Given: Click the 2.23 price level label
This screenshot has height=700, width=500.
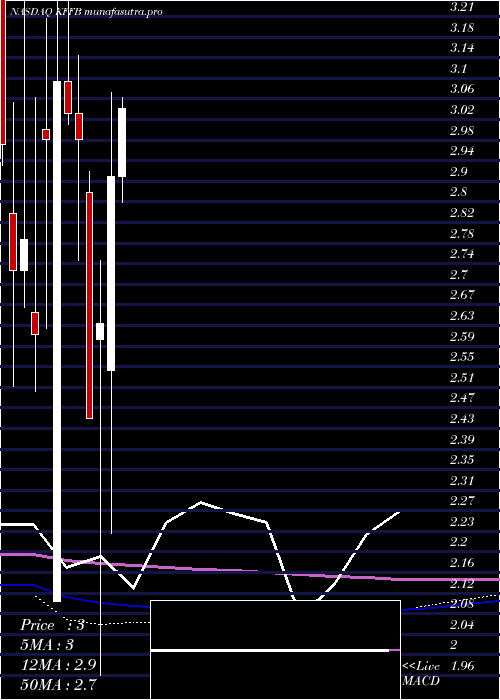Looking at the screenshot, I should point(462,521).
